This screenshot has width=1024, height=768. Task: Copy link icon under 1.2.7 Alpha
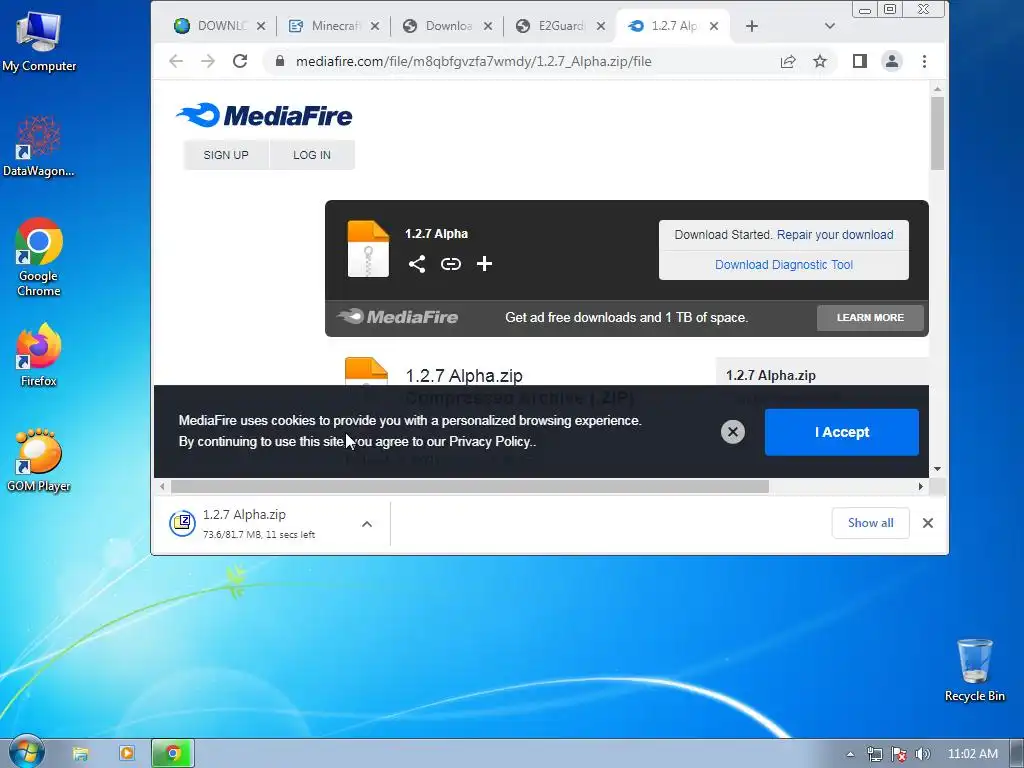click(451, 264)
